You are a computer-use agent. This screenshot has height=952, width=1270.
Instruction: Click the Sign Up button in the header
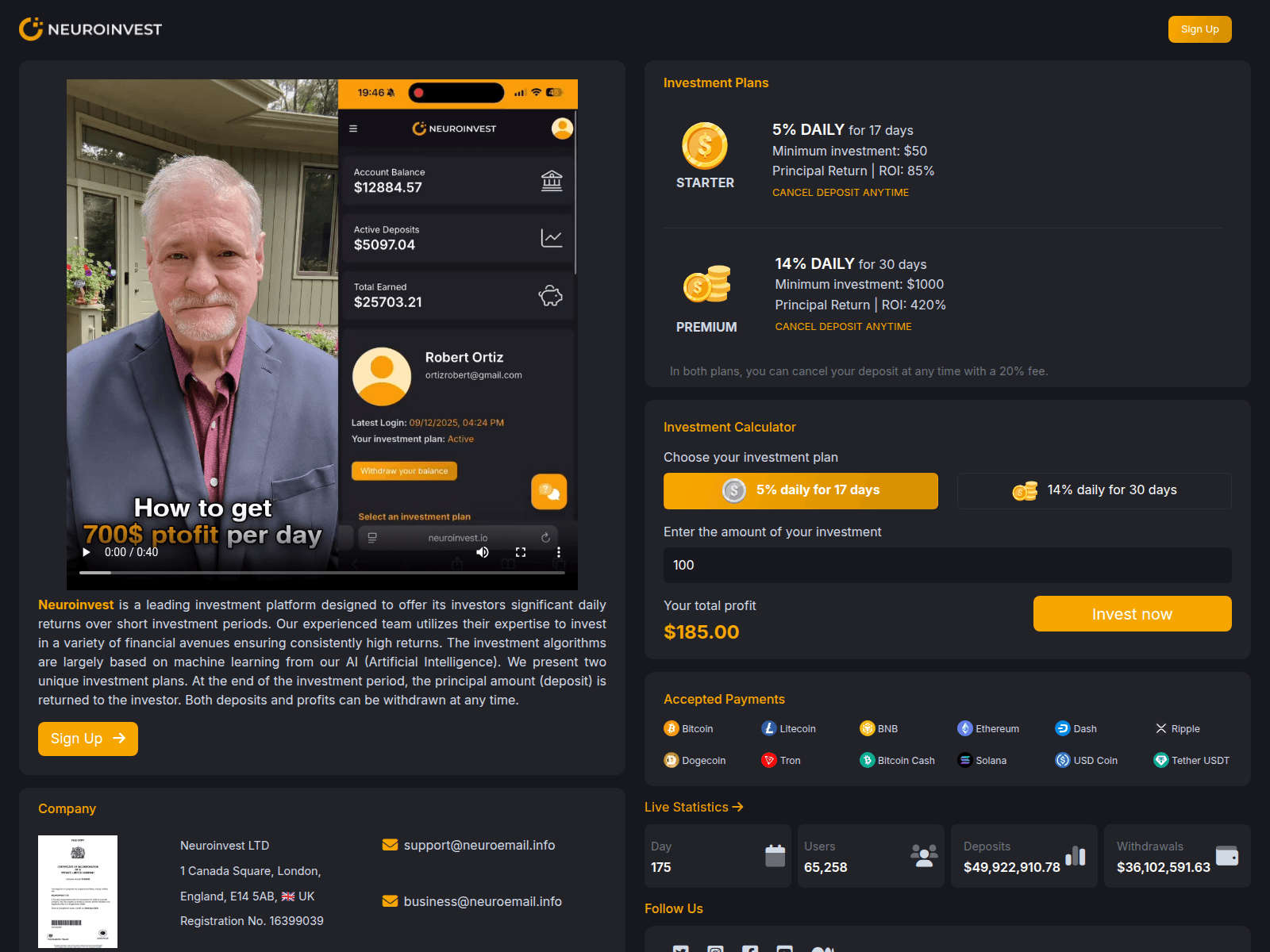tap(1199, 29)
